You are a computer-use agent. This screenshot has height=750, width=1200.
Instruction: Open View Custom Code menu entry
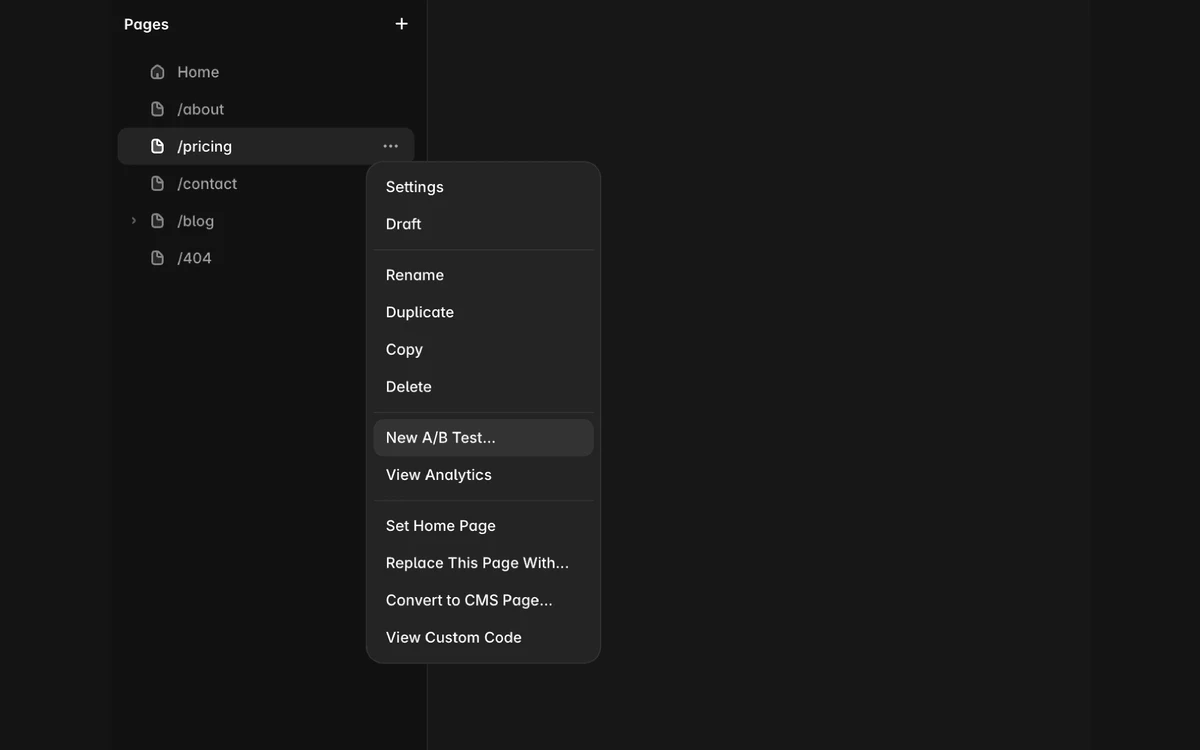483,637
